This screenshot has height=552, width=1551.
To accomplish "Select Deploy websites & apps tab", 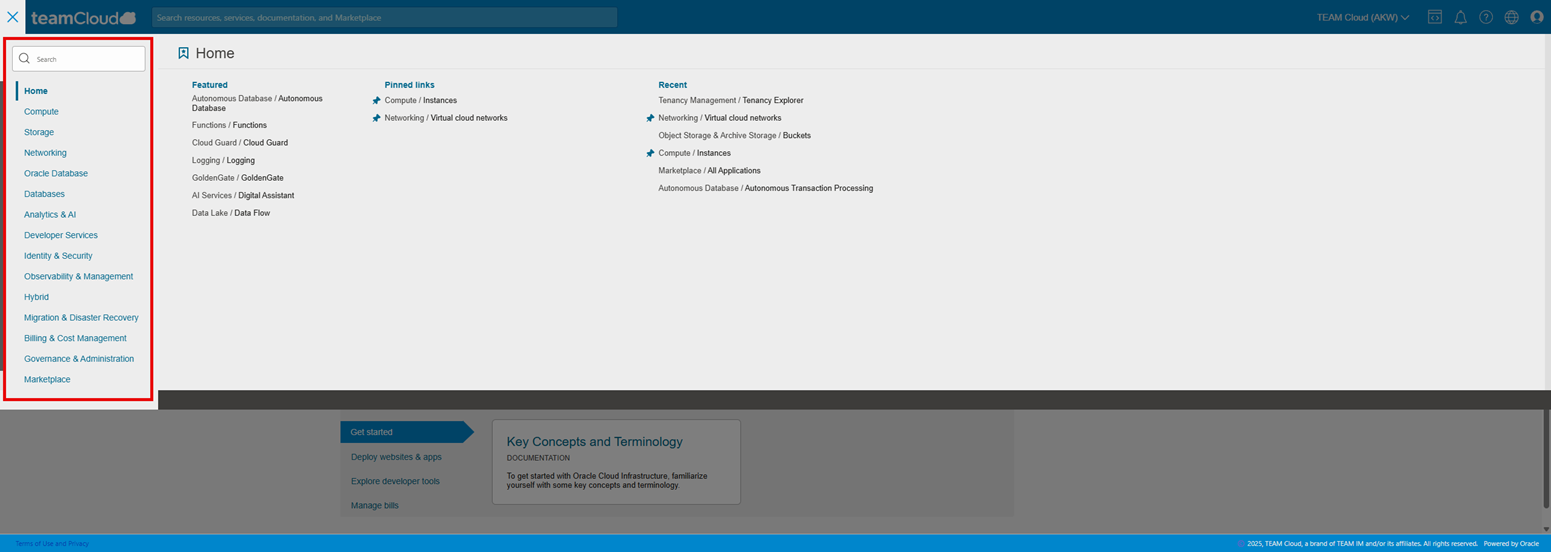I will point(396,457).
